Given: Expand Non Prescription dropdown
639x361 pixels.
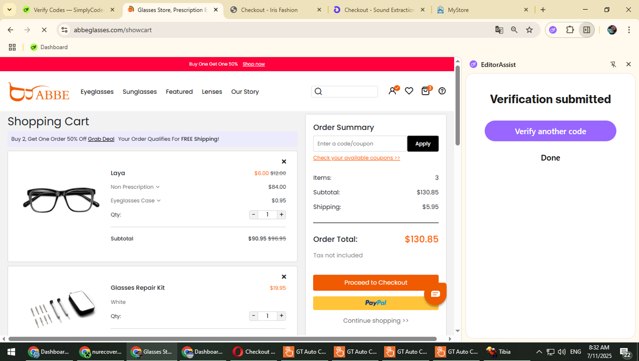Looking at the screenshot, I should pyautogui.click(x=135, y=187).
